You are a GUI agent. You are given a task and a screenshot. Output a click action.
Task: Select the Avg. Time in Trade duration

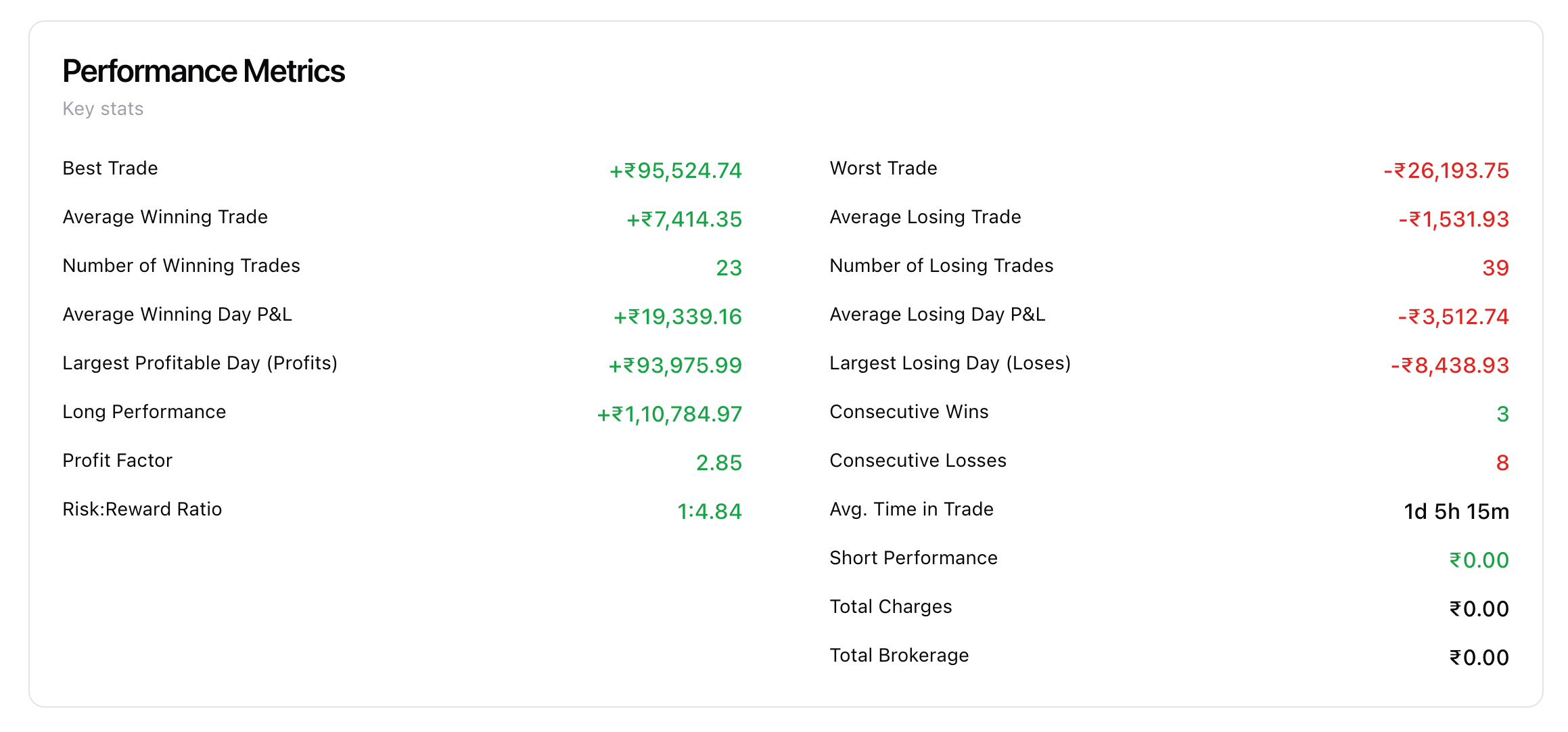(1456, 511)
